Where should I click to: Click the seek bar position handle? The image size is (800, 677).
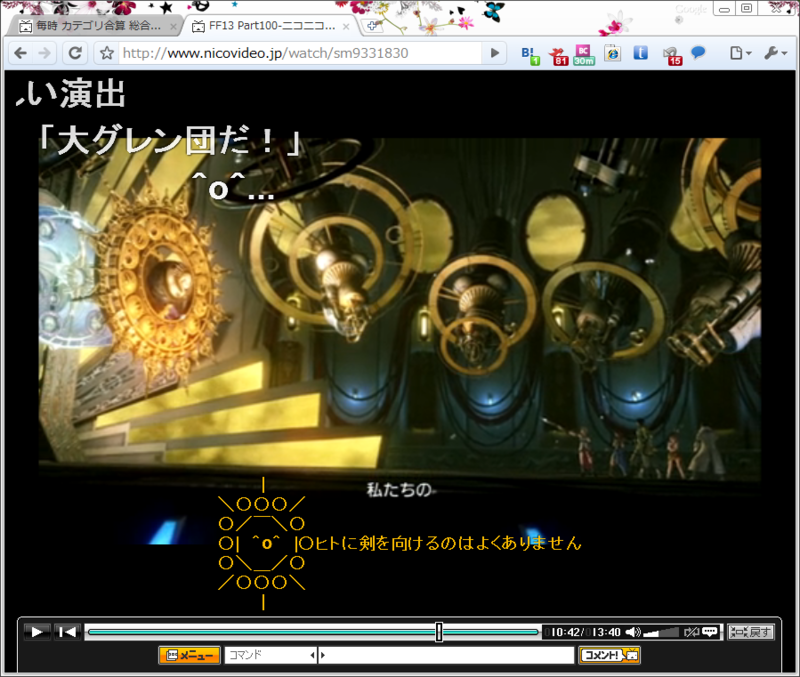pyautogui.click(x=439, y=632)
